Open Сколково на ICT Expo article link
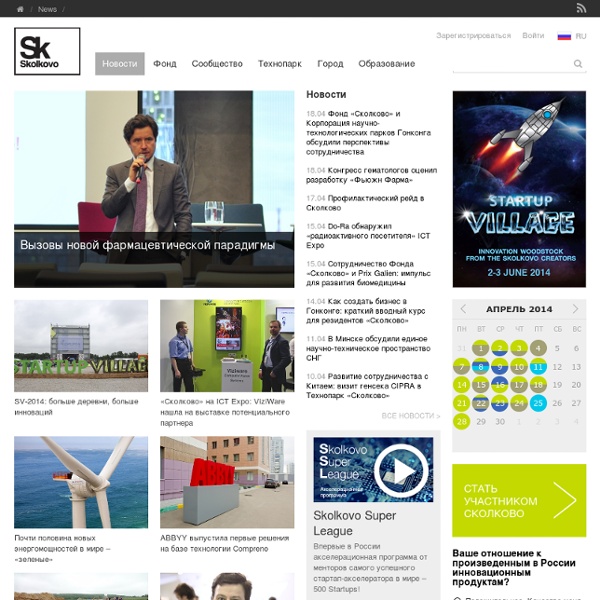 point(225,412)
